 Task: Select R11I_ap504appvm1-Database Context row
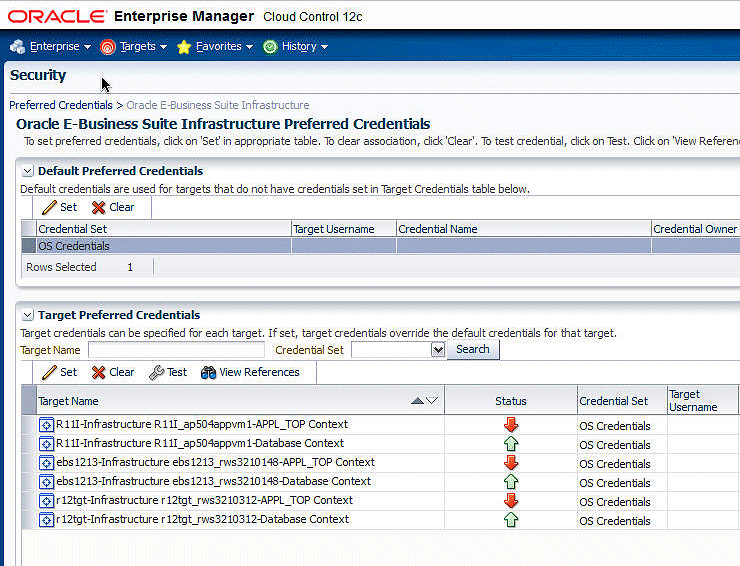pos(380,444)
